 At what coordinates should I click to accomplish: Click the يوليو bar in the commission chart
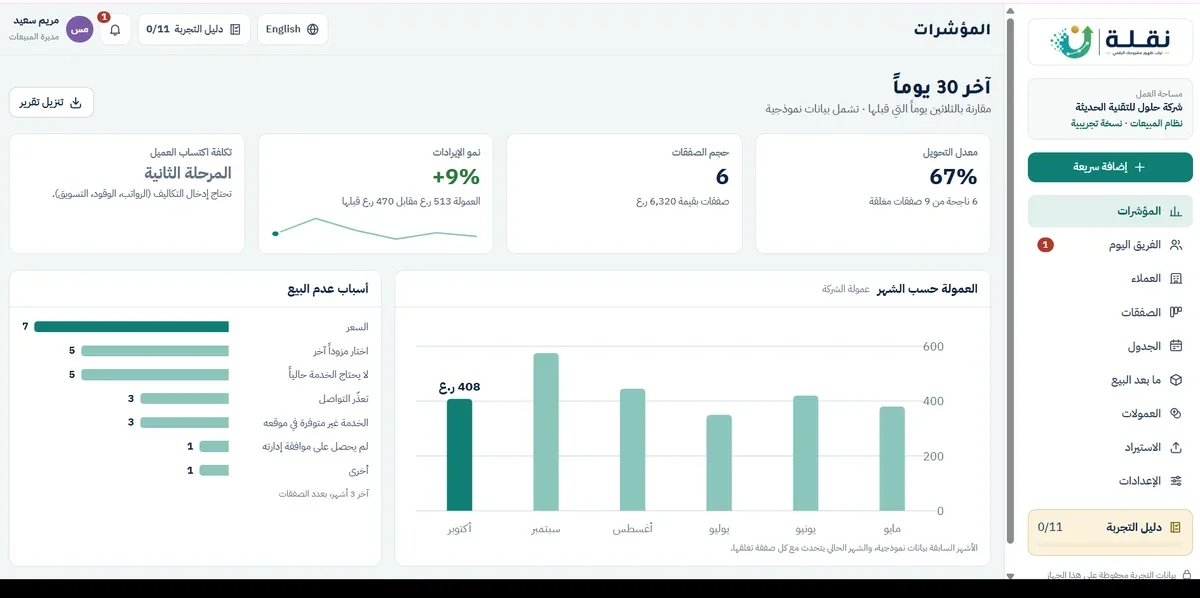click(719, 463)
